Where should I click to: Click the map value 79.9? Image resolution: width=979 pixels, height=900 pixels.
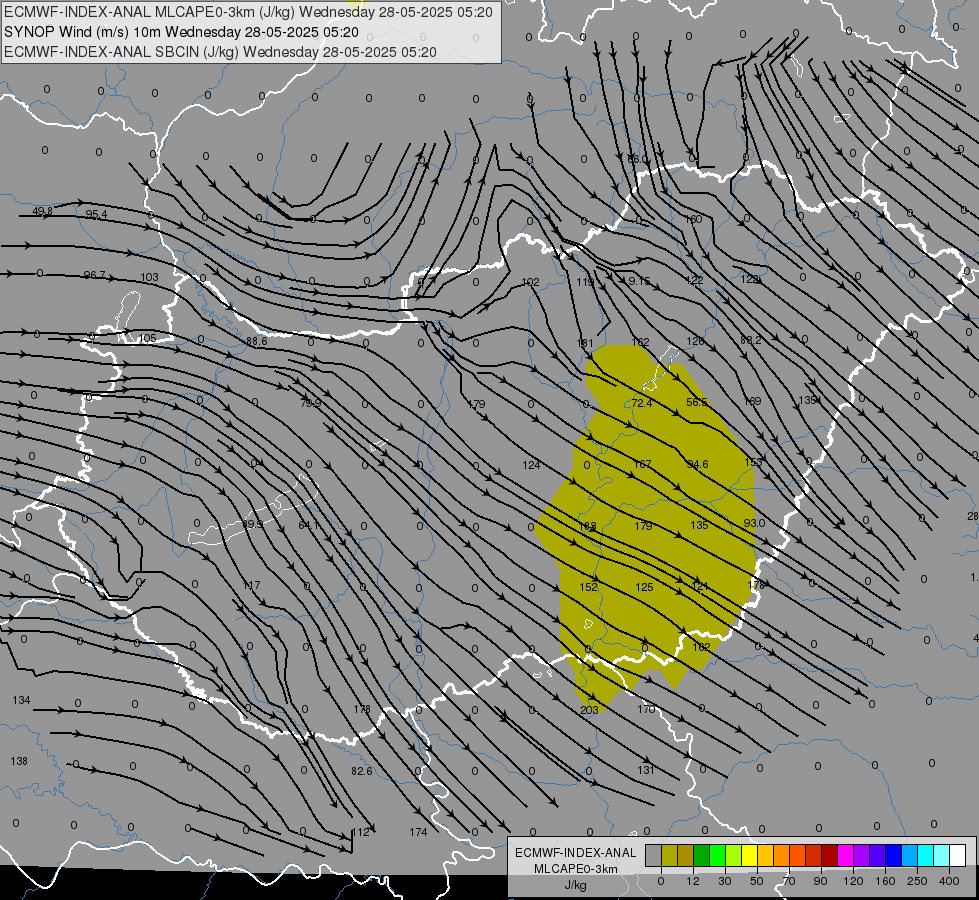[310, 403]
